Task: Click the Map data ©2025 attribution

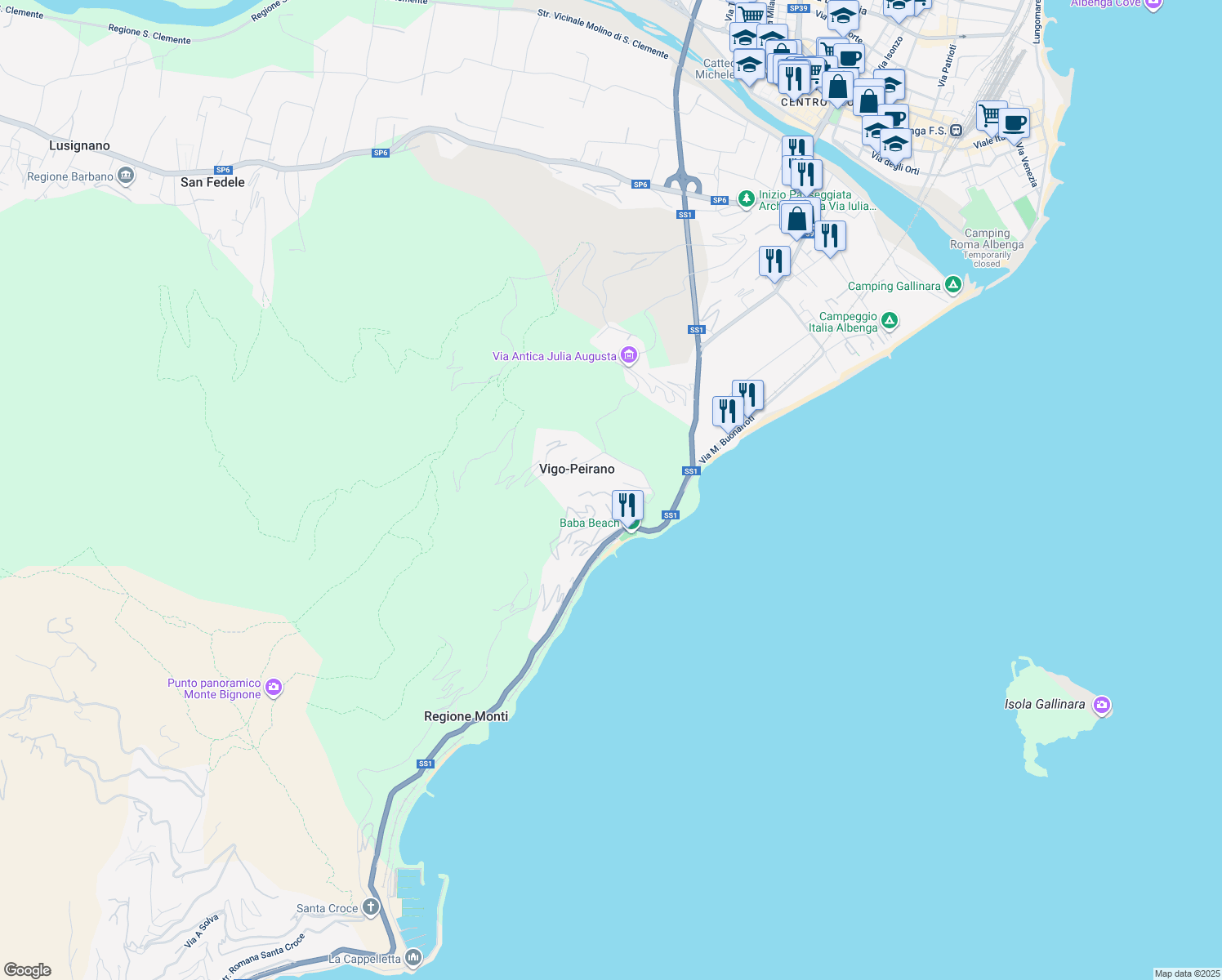Action: [1187, 973]
